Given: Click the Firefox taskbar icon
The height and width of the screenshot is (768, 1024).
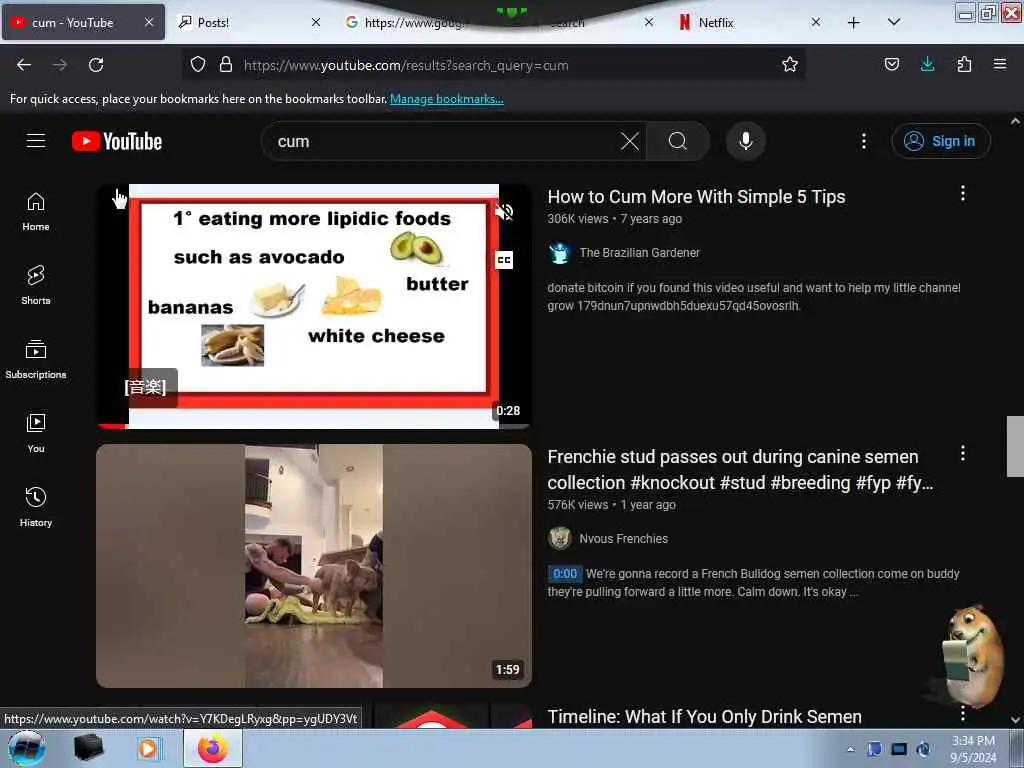Looking at the screenshot, I should tap(213, 748).
